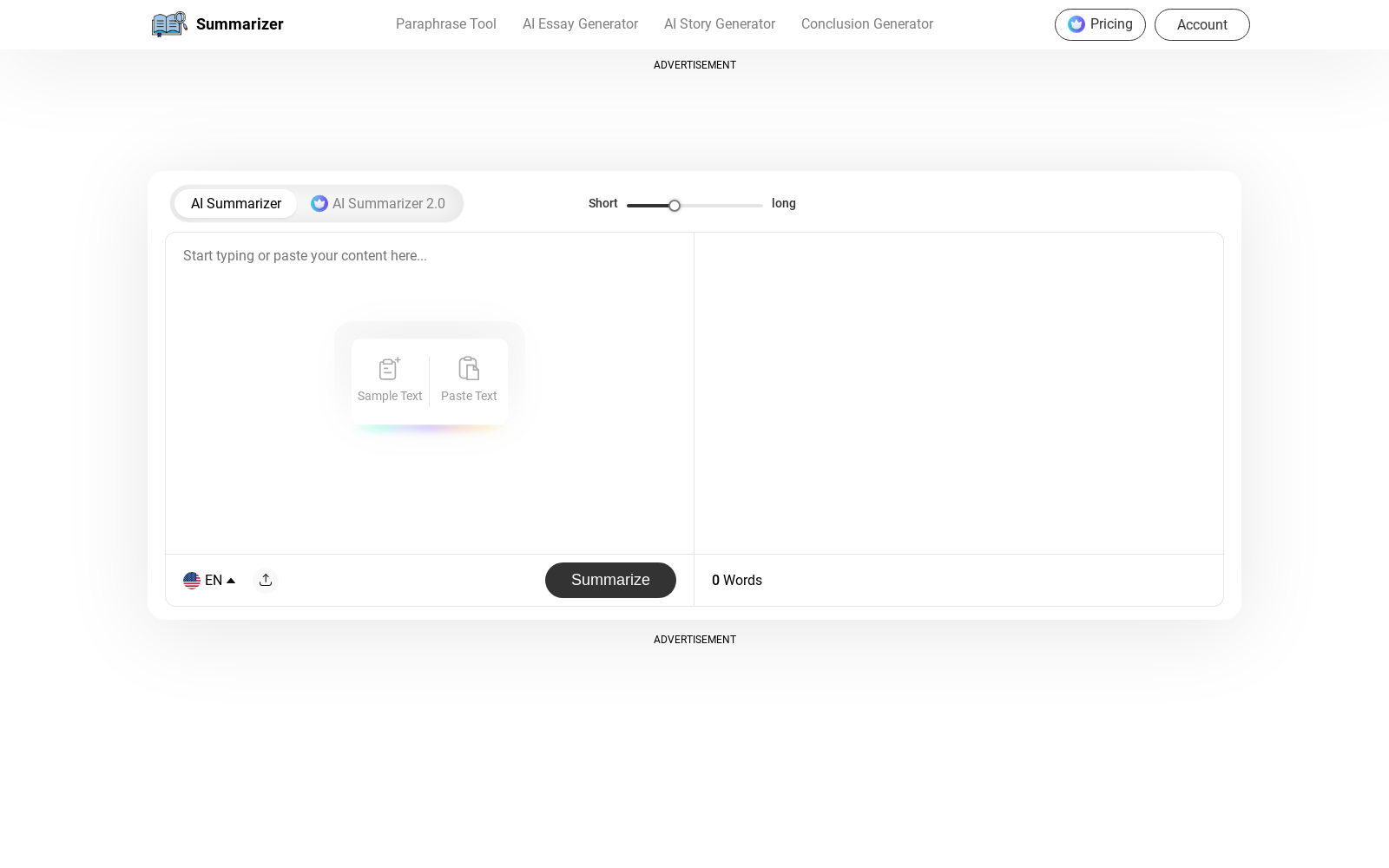Image resolution: width=1389 pixels, height=868 pixels.
Task: Click the Summarizer book logo icon
Action: point(169,24)
